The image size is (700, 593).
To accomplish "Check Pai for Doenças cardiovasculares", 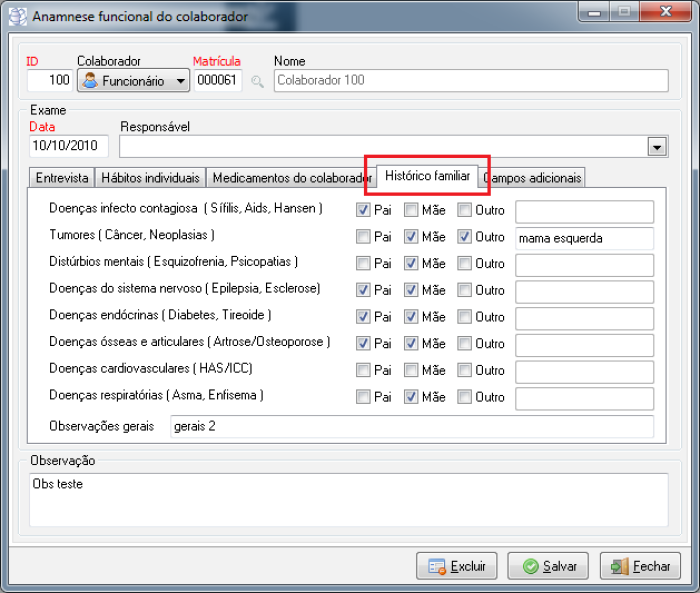I will tap(364, 371).
